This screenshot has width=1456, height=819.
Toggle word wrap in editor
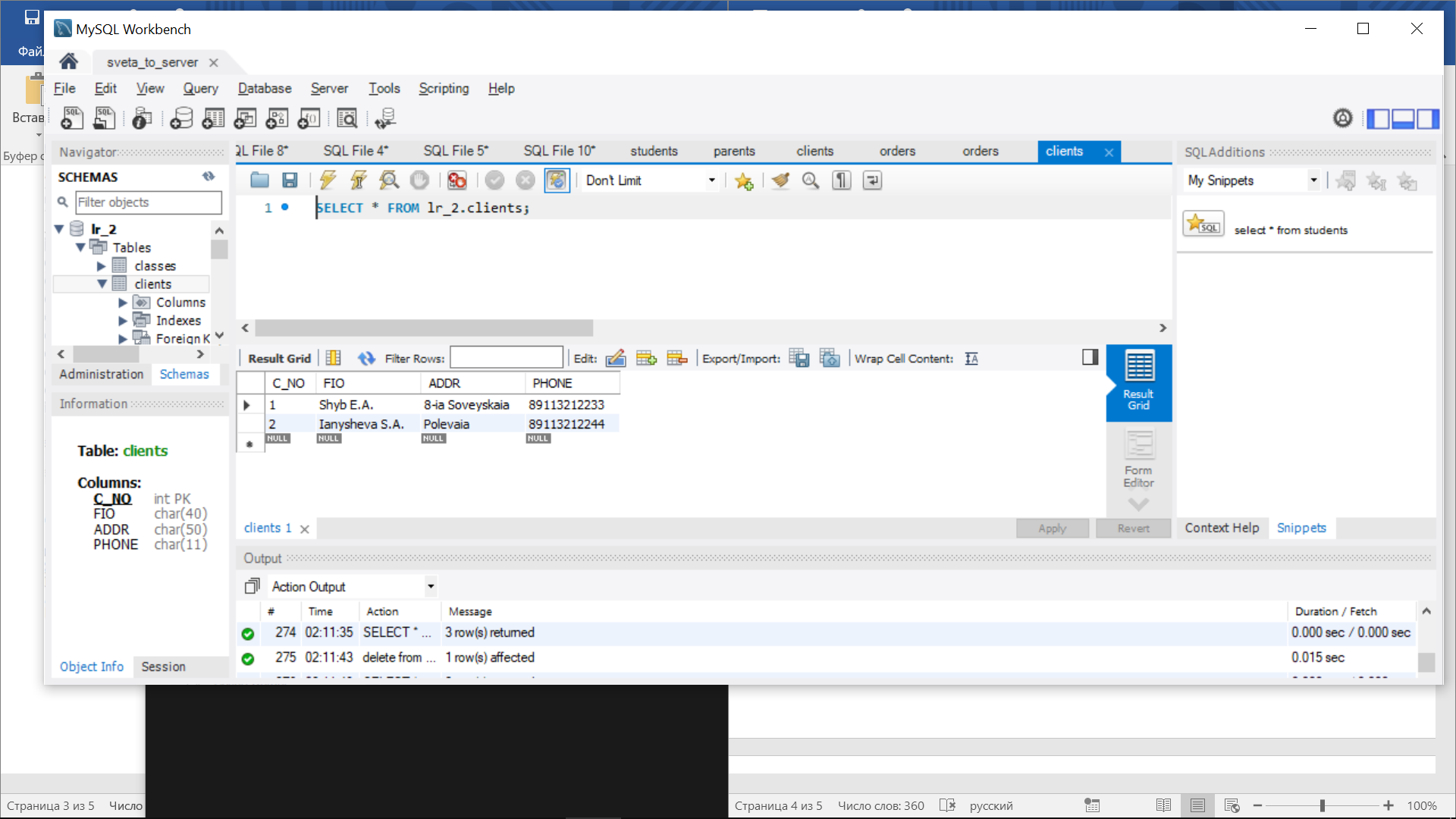(872, 180)
